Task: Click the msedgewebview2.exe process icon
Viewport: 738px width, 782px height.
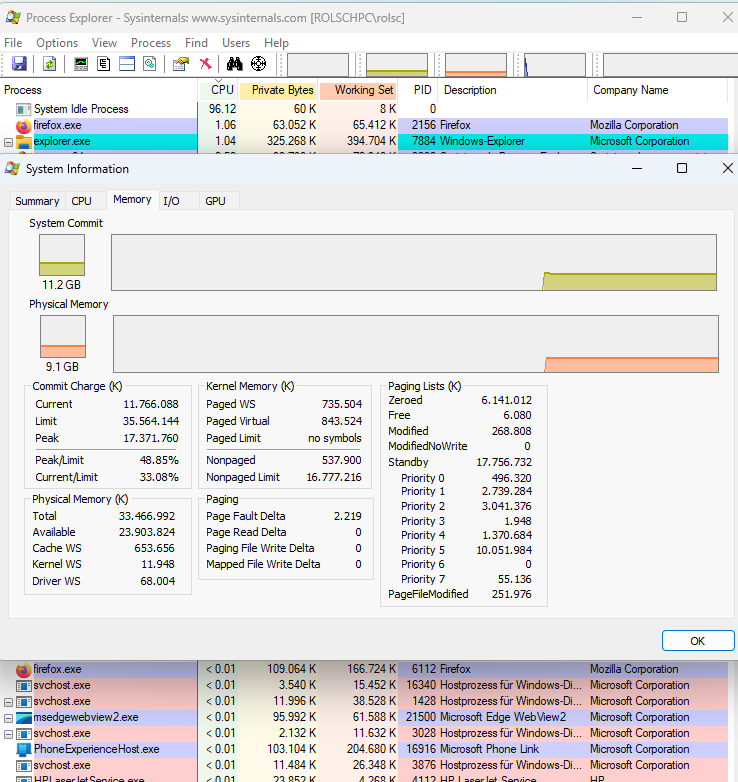Action: [x=23, y=718]
